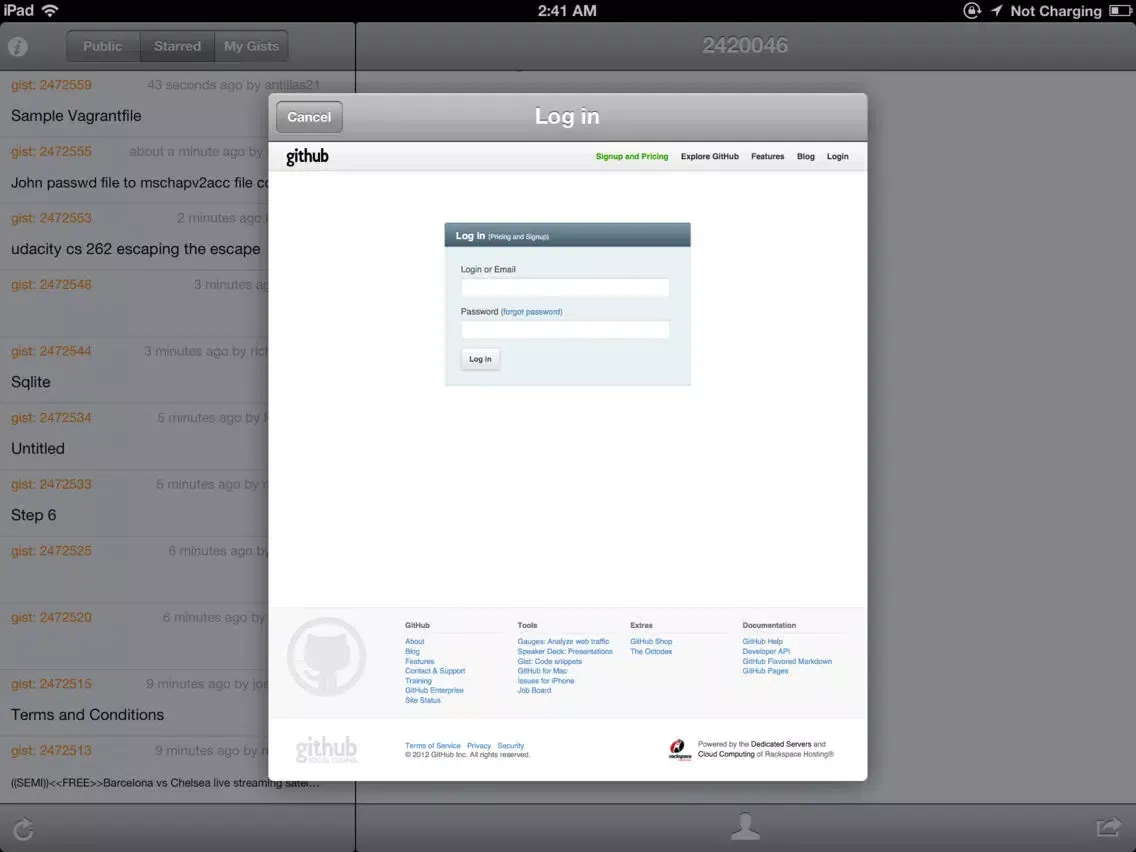Open the GitHub Flavored Markdown link

point(787,661)
